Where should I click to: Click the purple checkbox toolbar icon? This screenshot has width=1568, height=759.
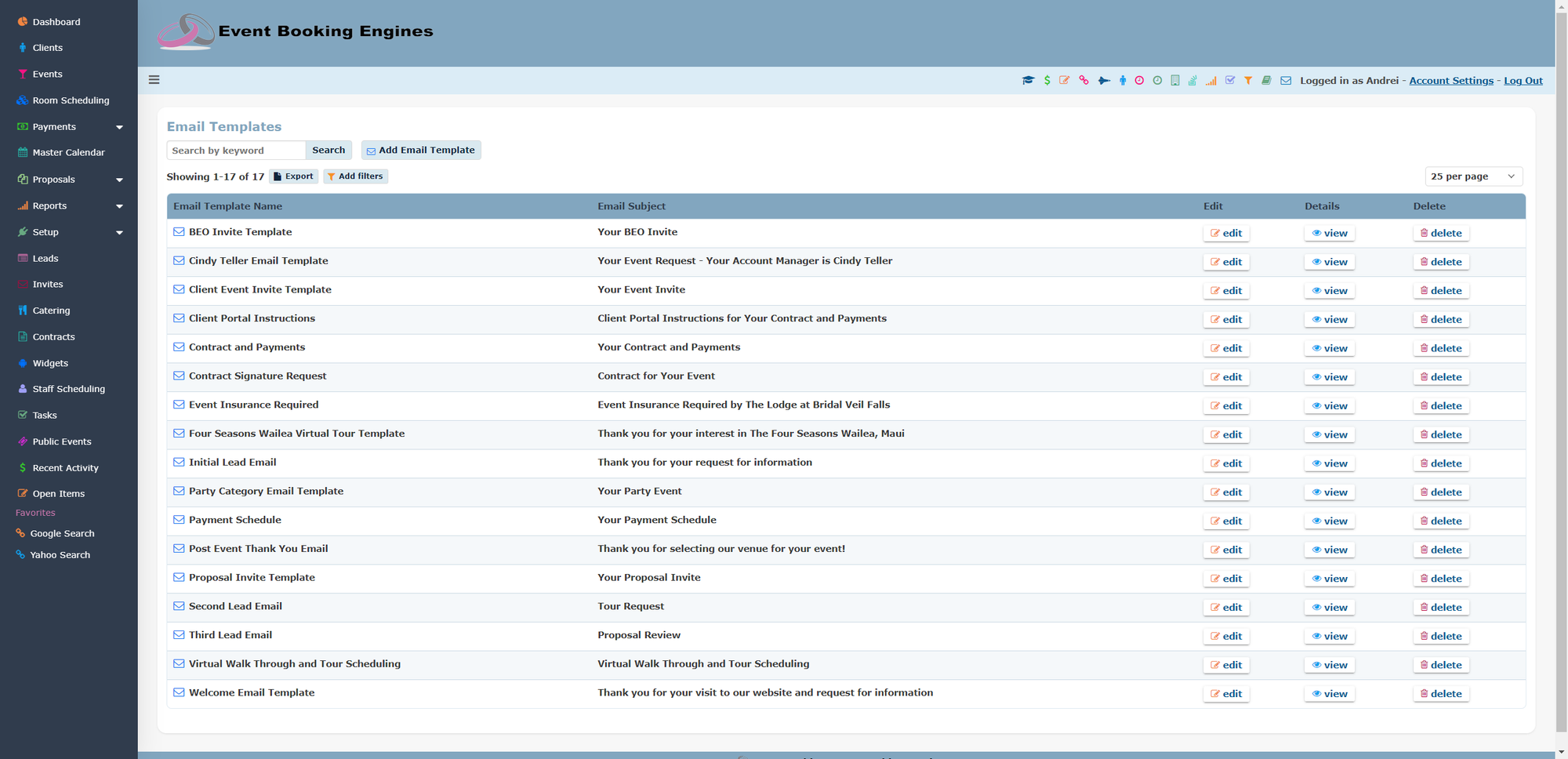tap(1230, 80)
